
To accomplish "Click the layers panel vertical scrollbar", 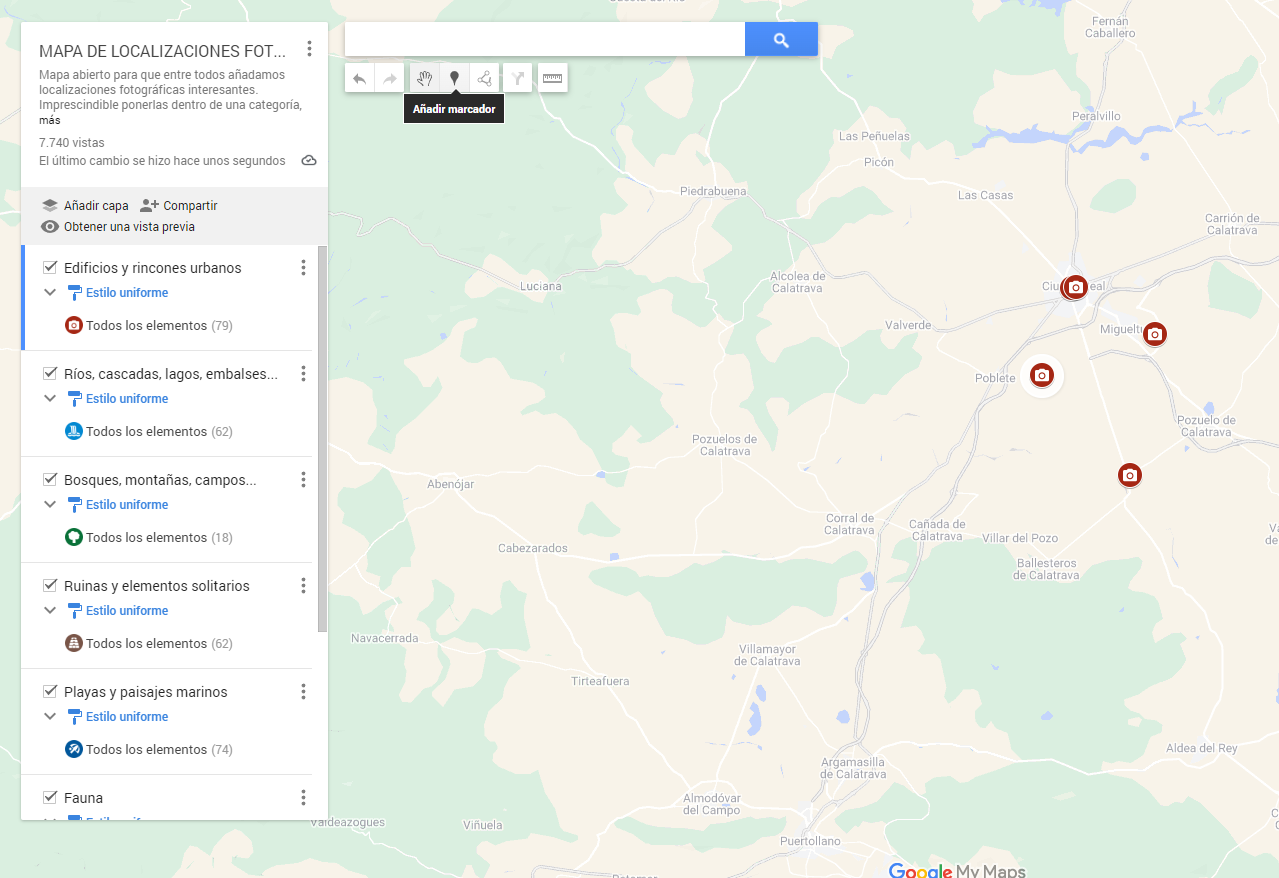I will tap(322, 438).
